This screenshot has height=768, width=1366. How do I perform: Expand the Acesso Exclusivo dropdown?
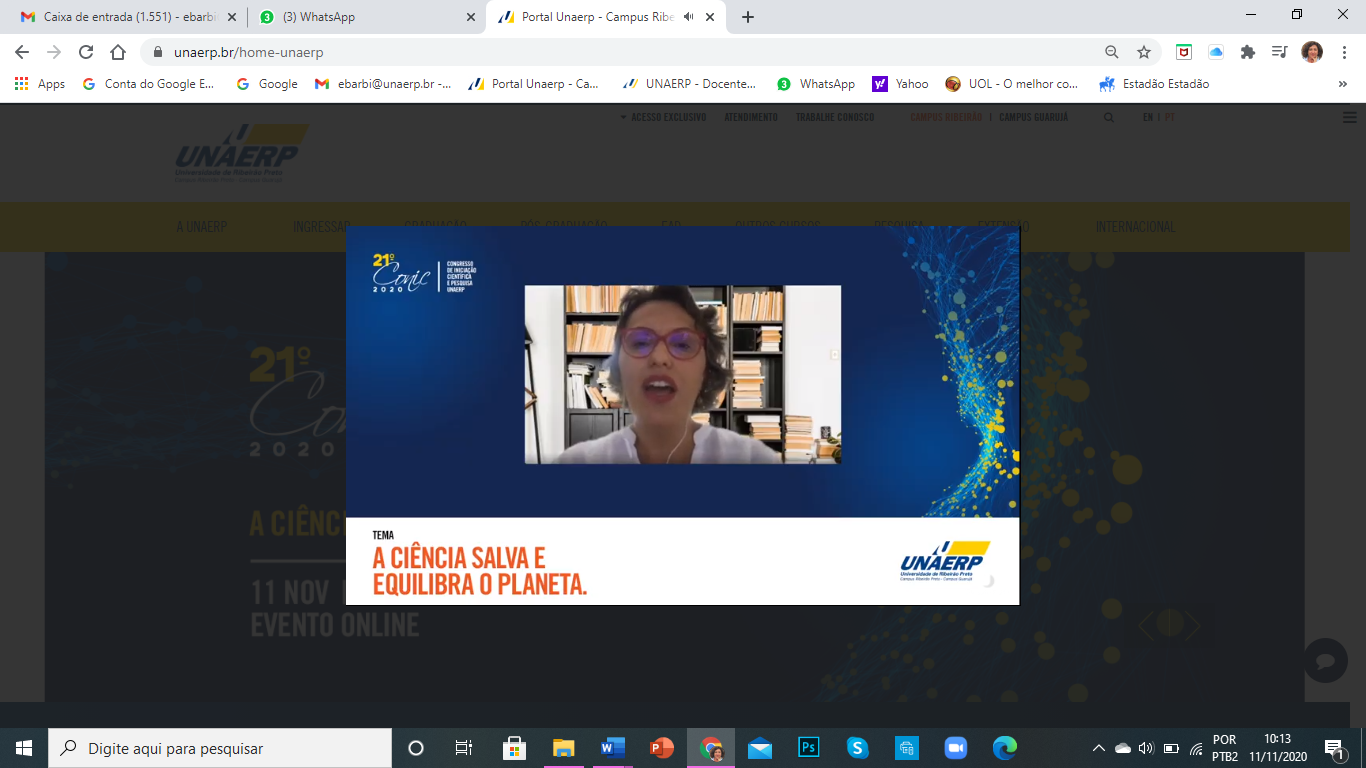(x=663, y=117)
